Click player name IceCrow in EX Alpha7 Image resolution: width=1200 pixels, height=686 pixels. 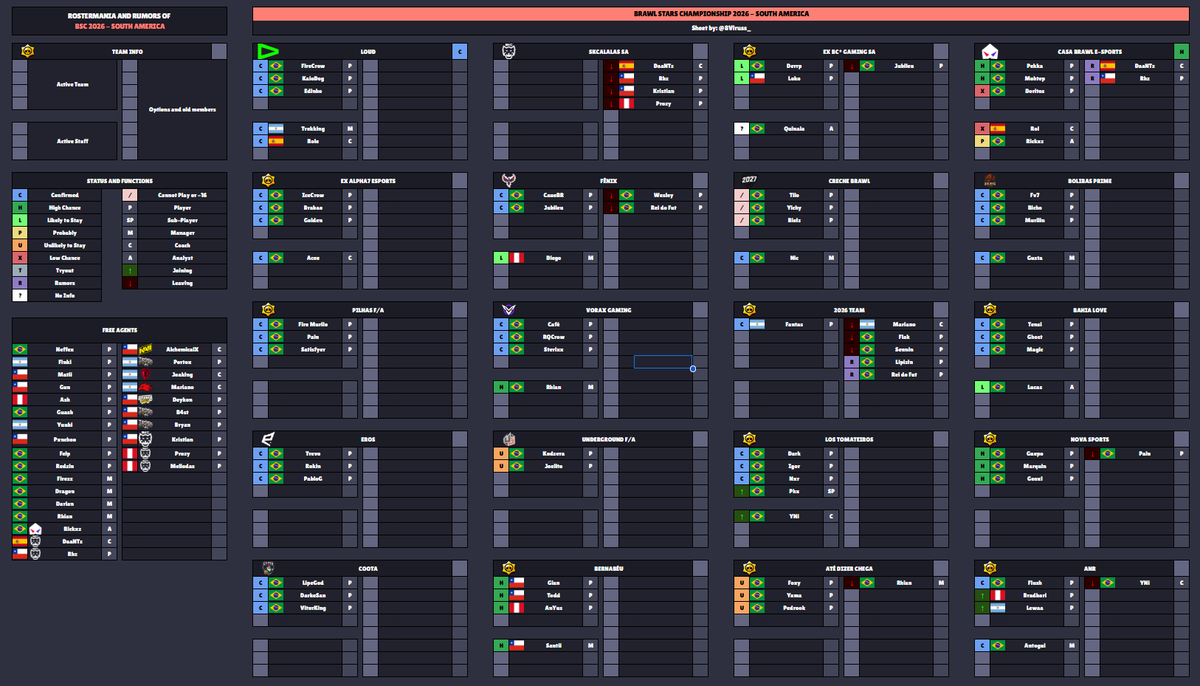313,194
